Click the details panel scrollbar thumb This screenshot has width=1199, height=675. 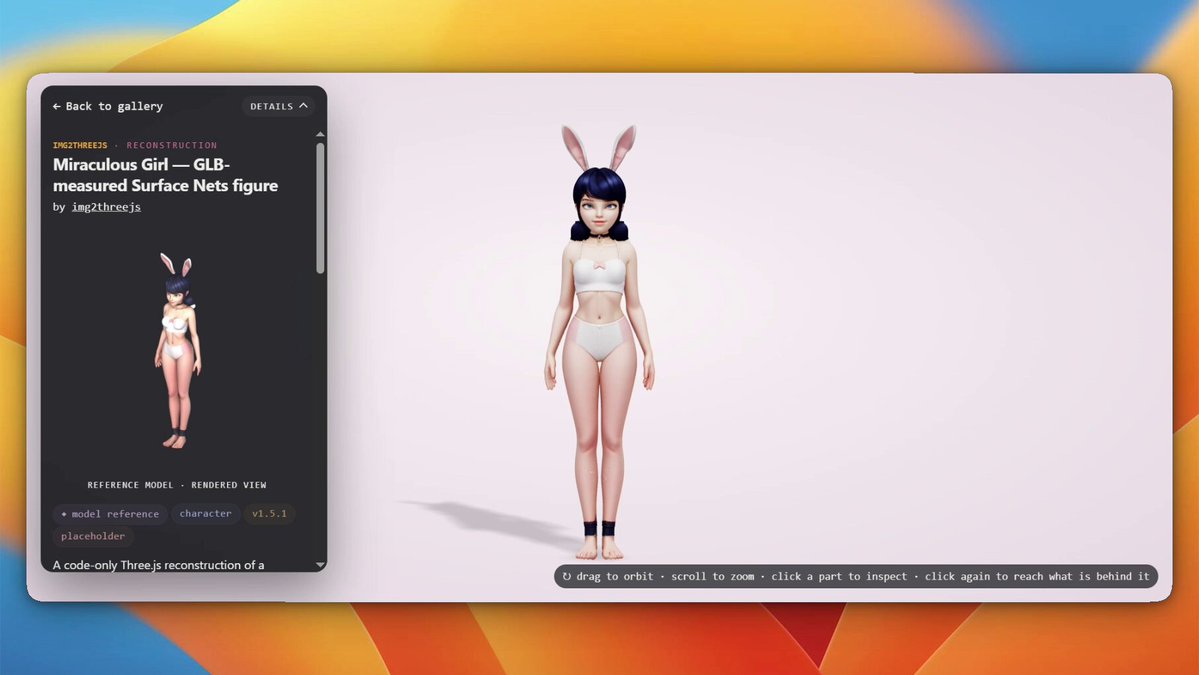[x=320, y=207]
